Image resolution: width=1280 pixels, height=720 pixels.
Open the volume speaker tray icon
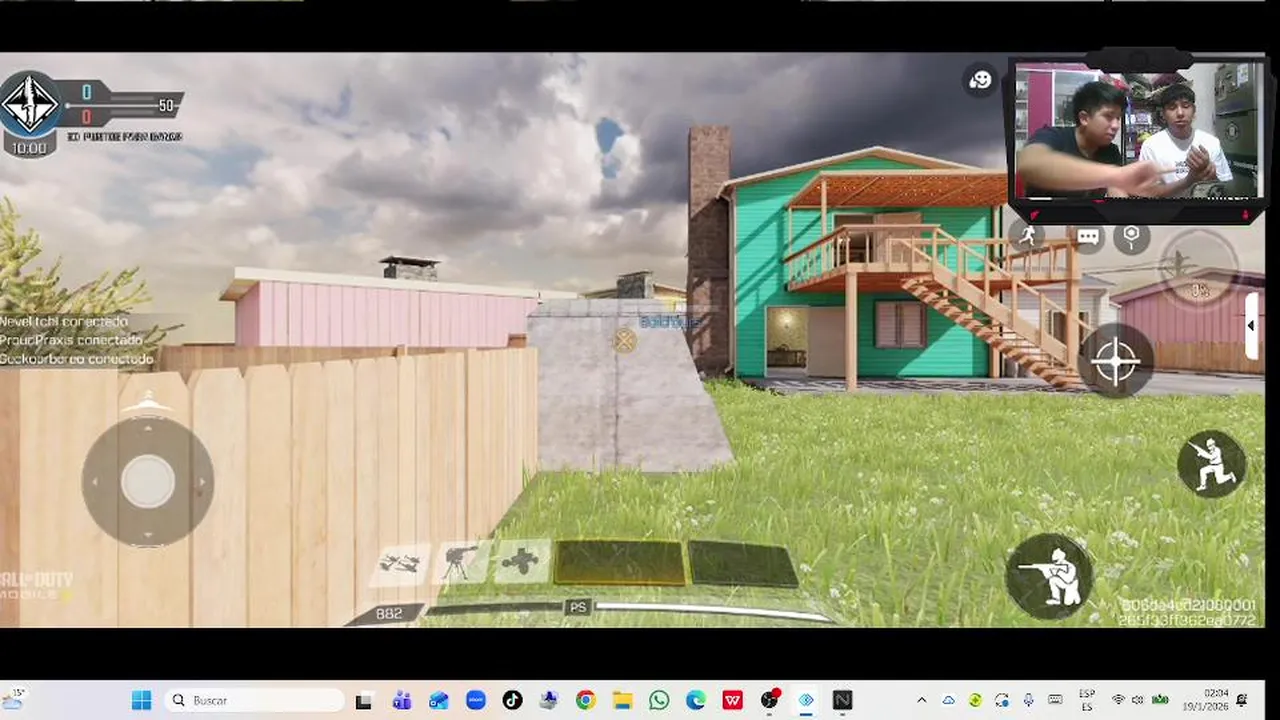click(1138, 700)
